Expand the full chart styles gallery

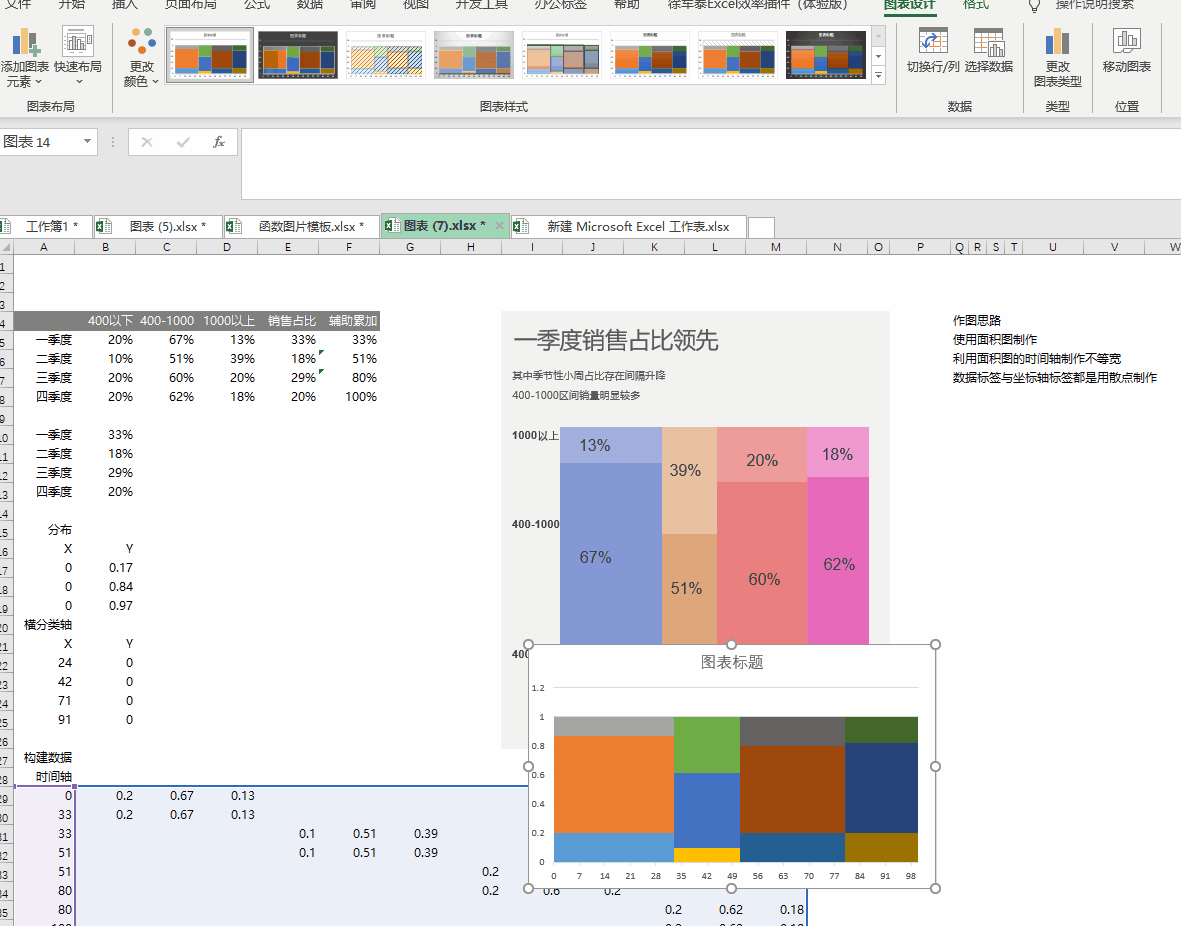point(878,75)
